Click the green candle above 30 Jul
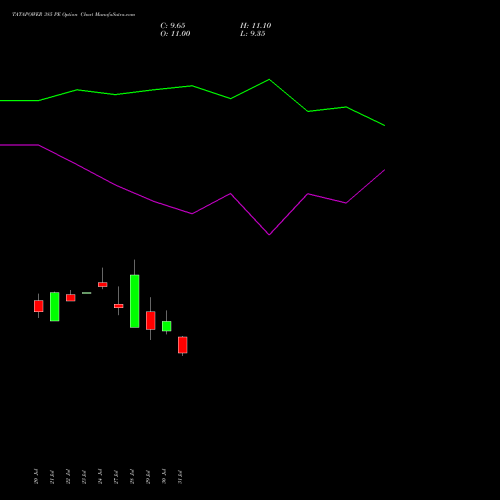500x500 pixels. pyautogui.click(x=167, y=326)
